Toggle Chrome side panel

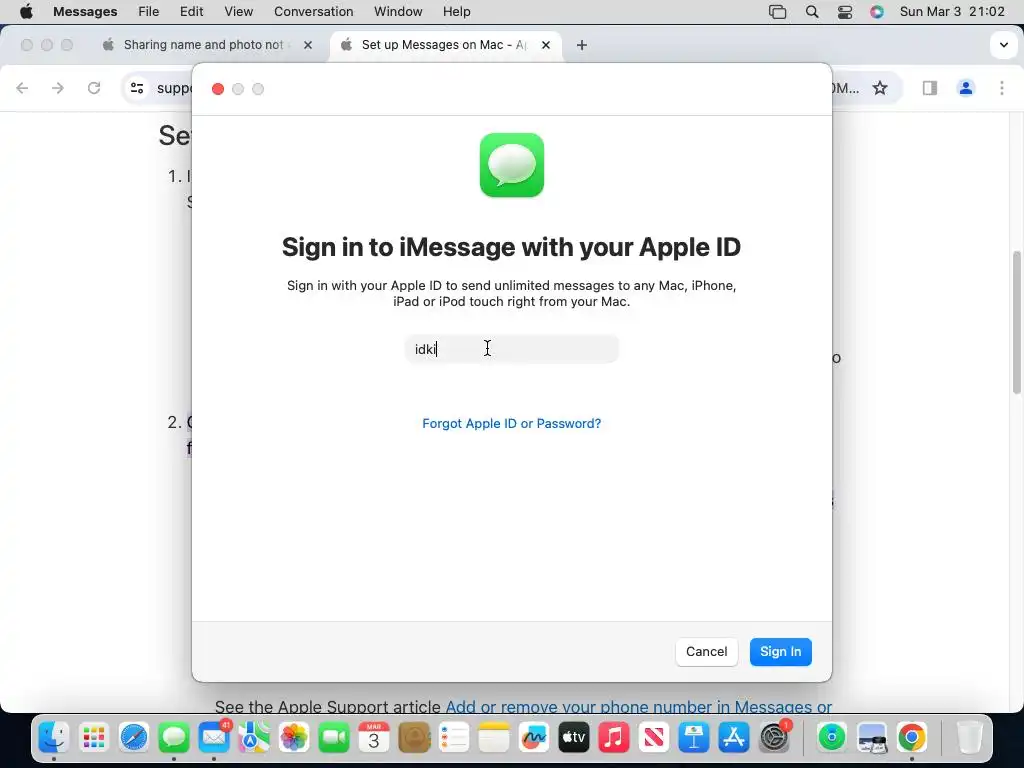point(930,88)
